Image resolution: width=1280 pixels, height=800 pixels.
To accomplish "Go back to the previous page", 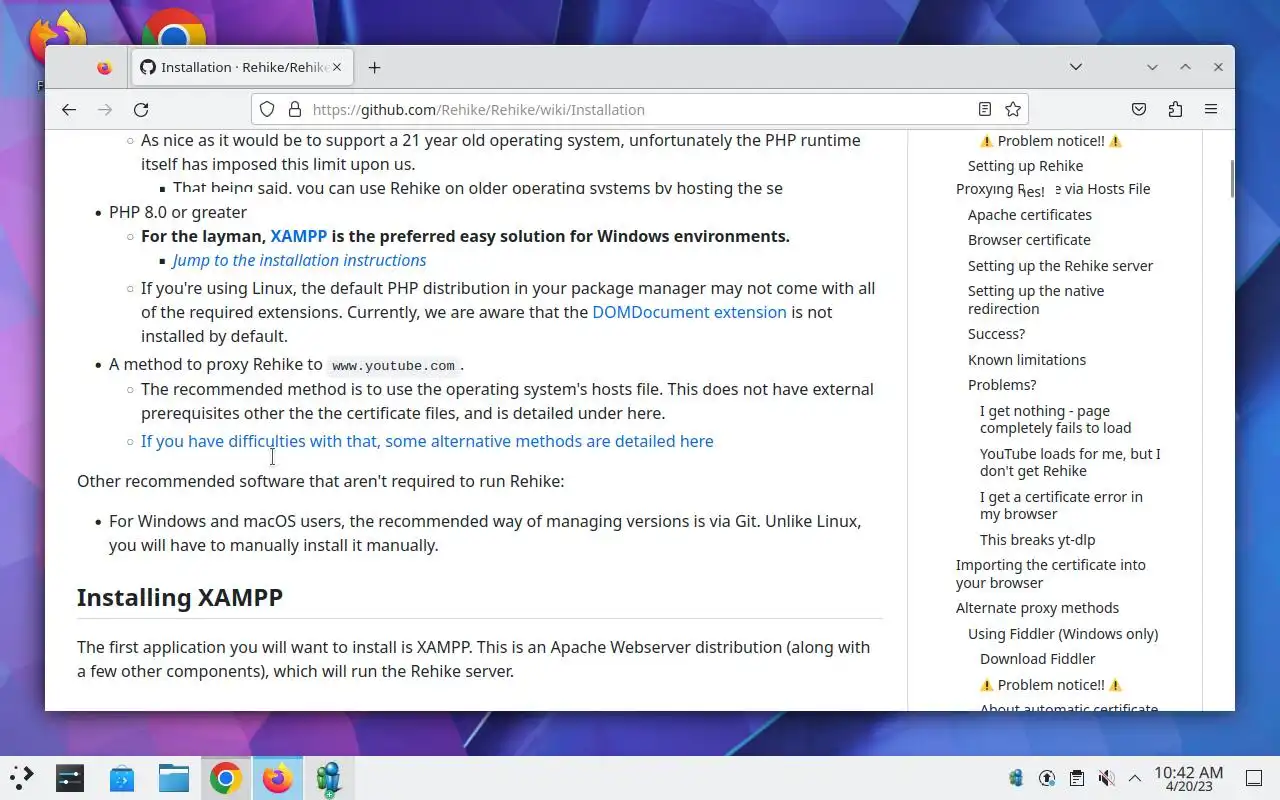I will coord(68,110).
